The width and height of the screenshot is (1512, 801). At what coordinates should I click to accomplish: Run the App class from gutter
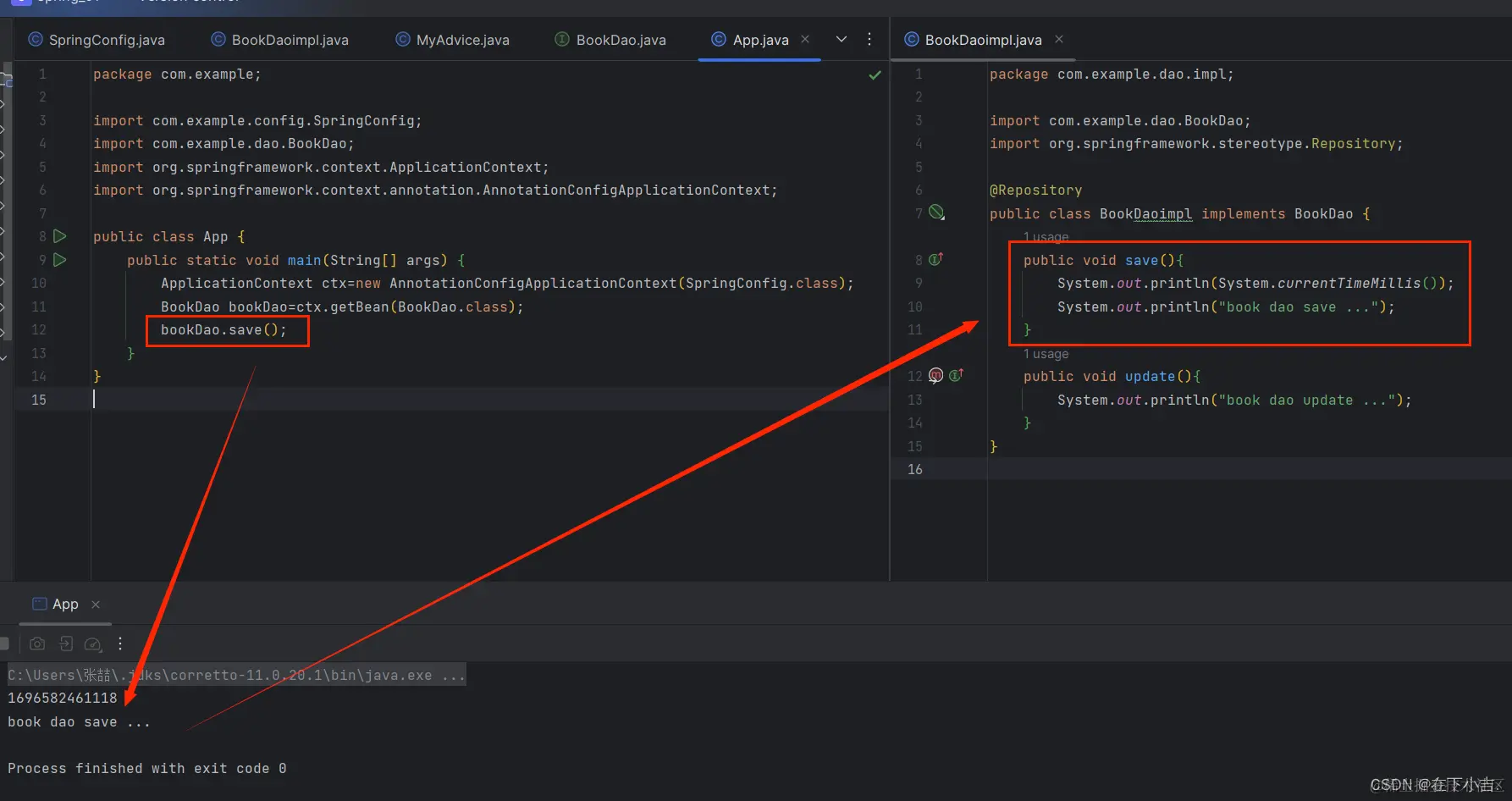pyautogui.click(x=60, y=236)
